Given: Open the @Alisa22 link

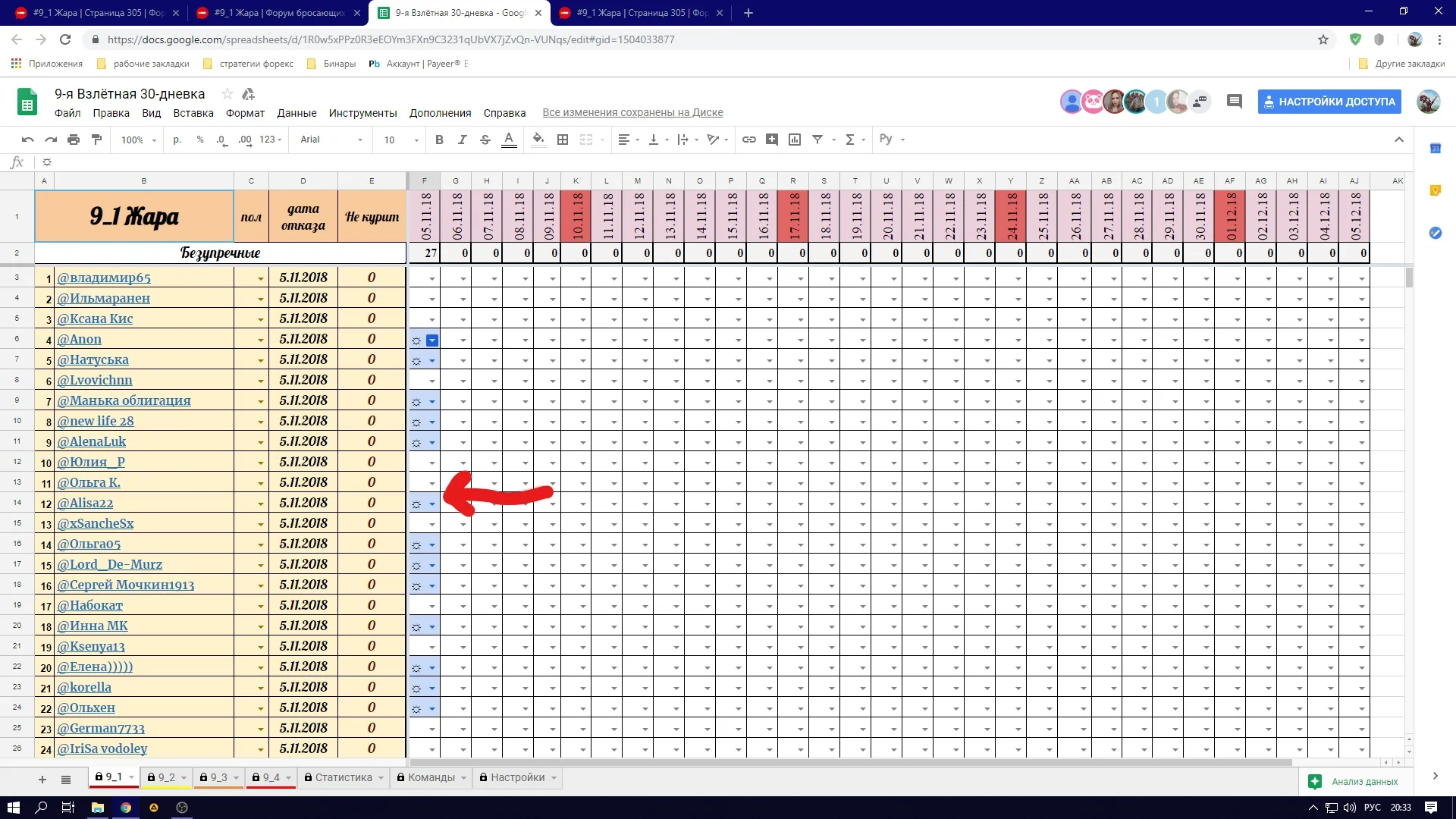Looking at the screenshot, I should pos(85,503).
